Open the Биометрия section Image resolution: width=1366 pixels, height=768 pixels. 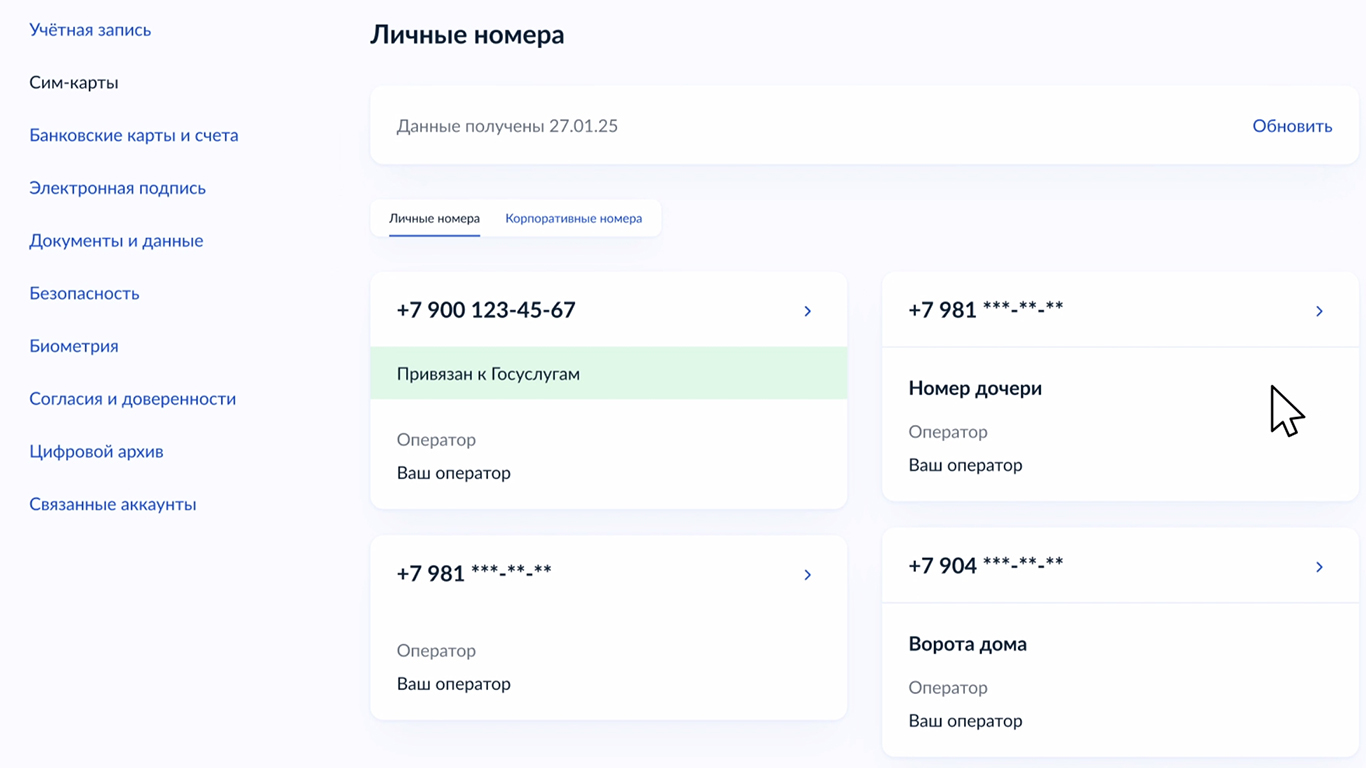point(74,346)
